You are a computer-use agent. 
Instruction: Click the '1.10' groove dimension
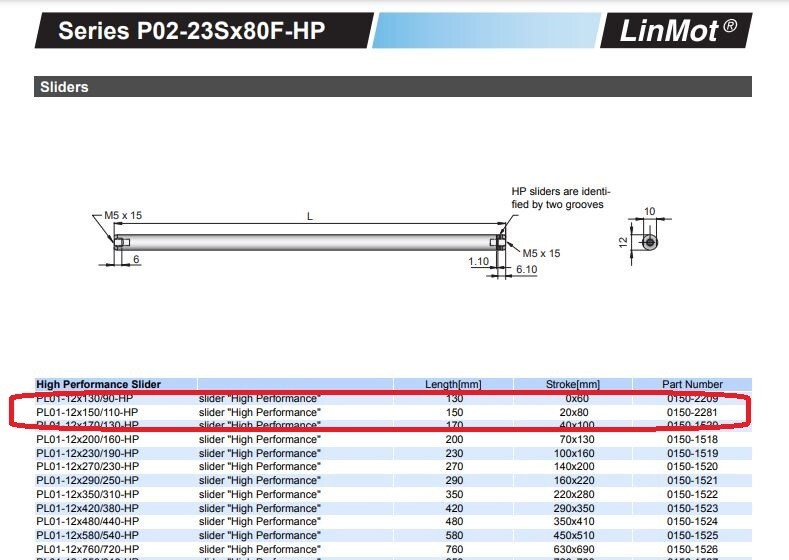[x=478, y=261]
